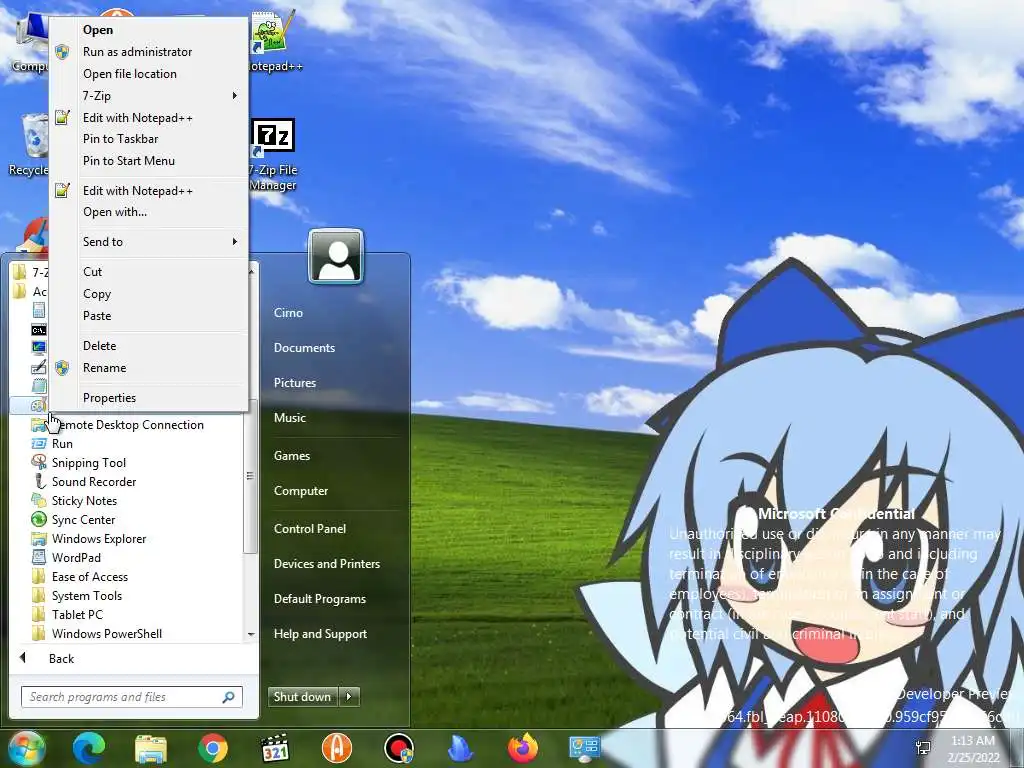Open Help and Support link
1024x768 pixels.
(x=321, y=633)
